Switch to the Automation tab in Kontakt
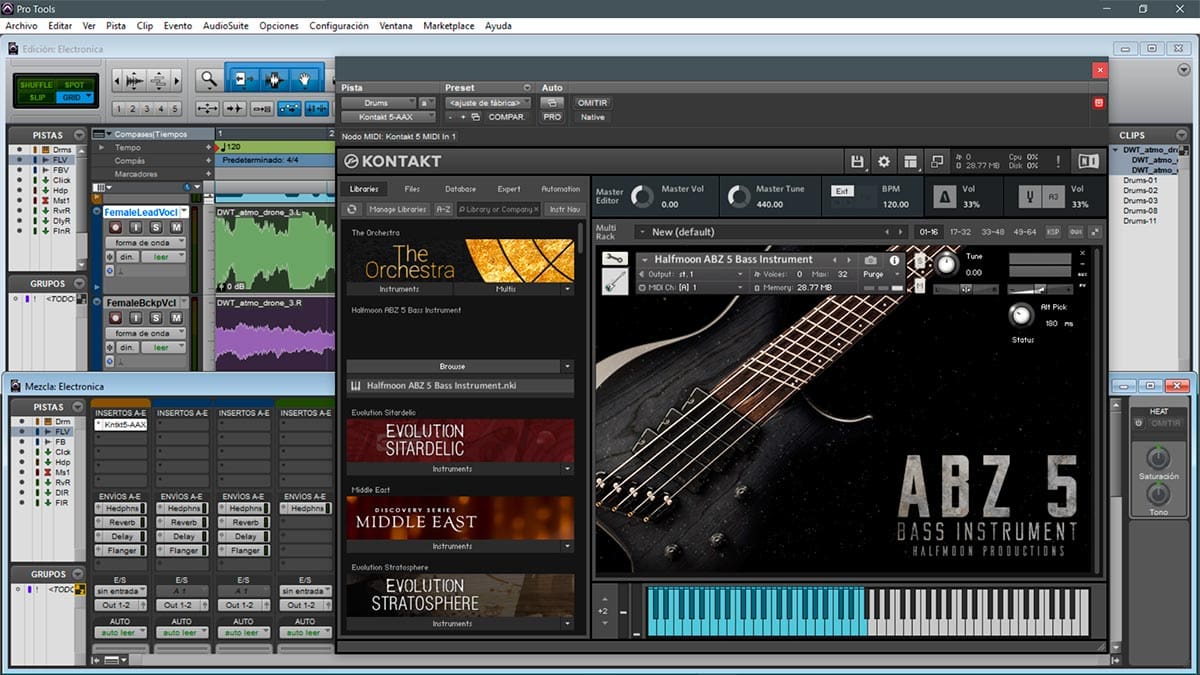The width and height of the screenshot is (1200, 675). pos(560,189)
